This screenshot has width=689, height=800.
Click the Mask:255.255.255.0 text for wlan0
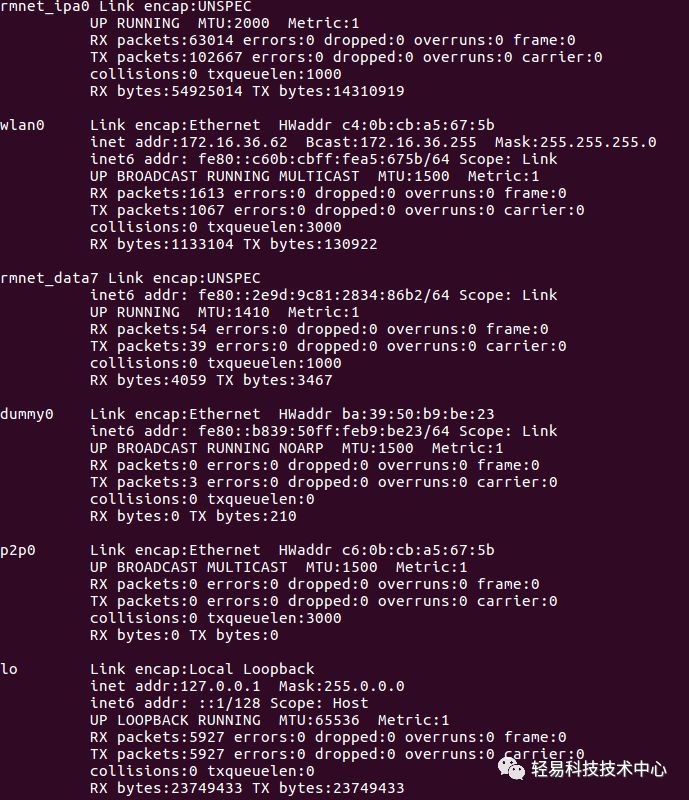click(575, 142)
